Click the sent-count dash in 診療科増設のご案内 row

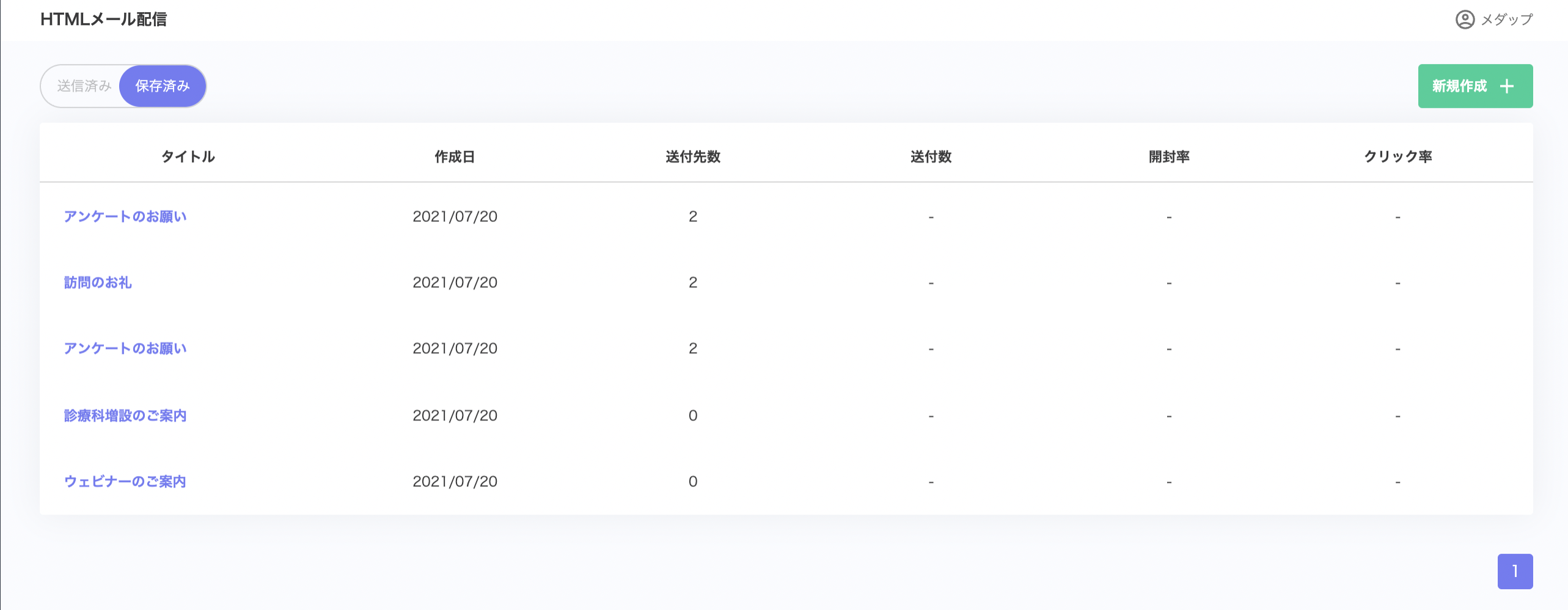coord(931,416)
